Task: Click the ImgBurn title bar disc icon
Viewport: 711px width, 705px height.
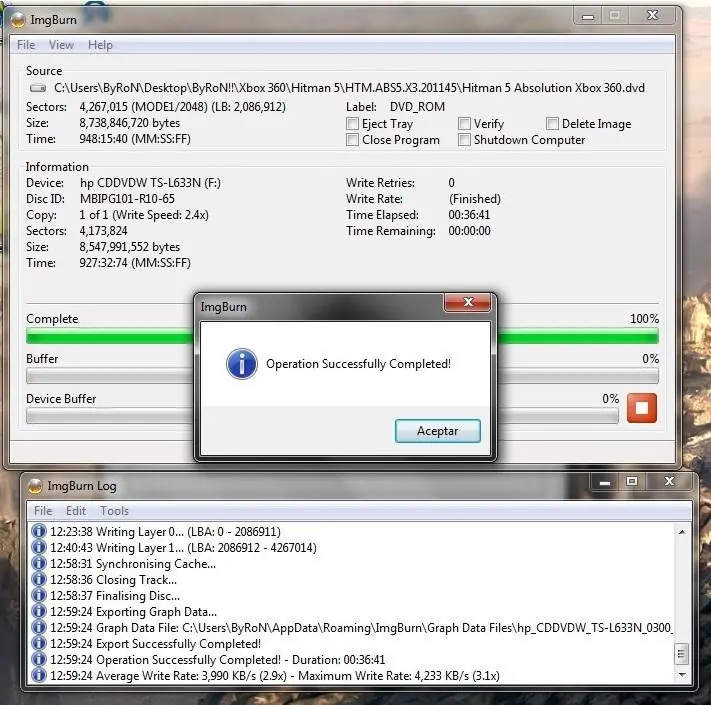Action: [18, 19]
